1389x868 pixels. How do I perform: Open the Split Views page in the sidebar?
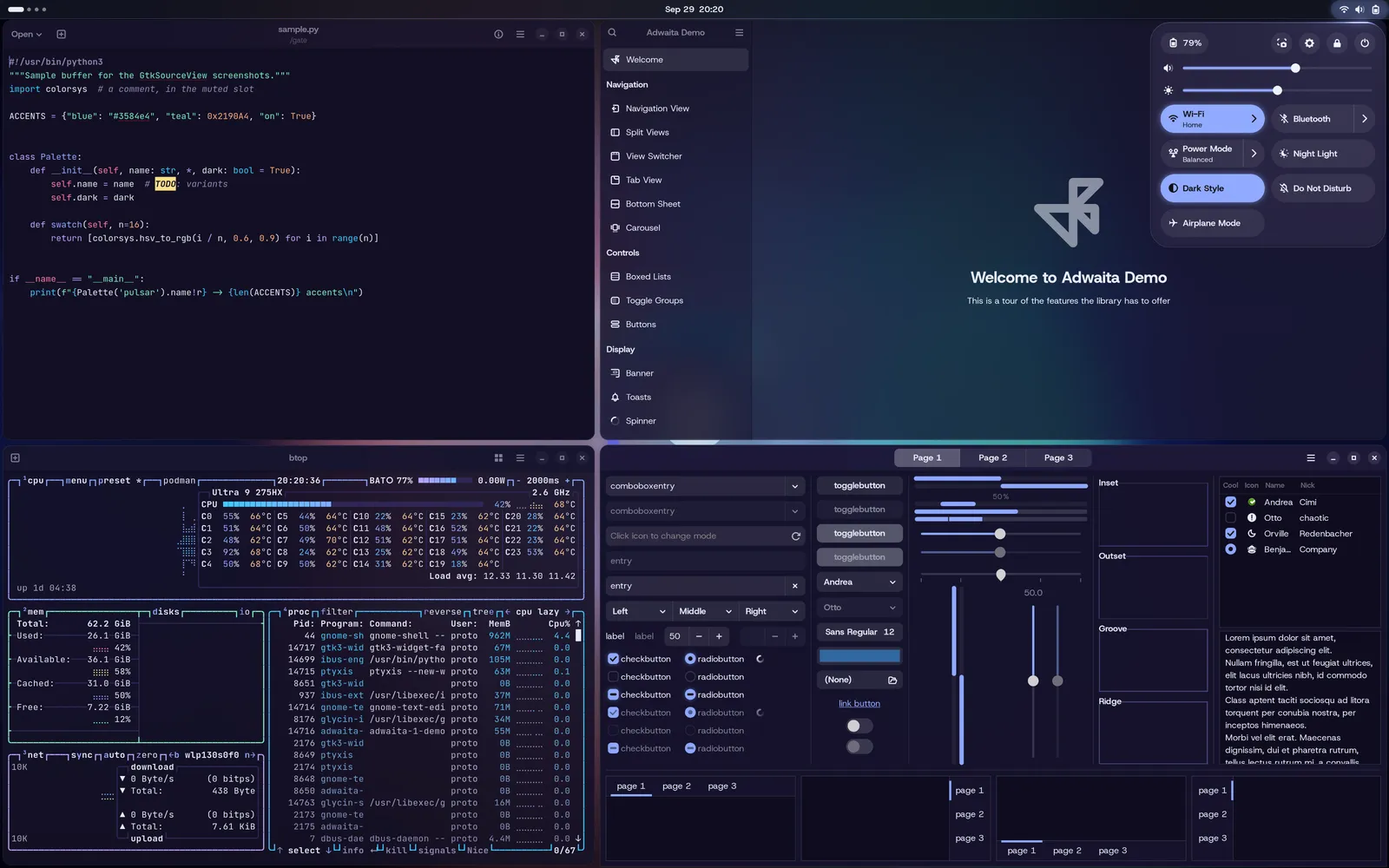675,132
